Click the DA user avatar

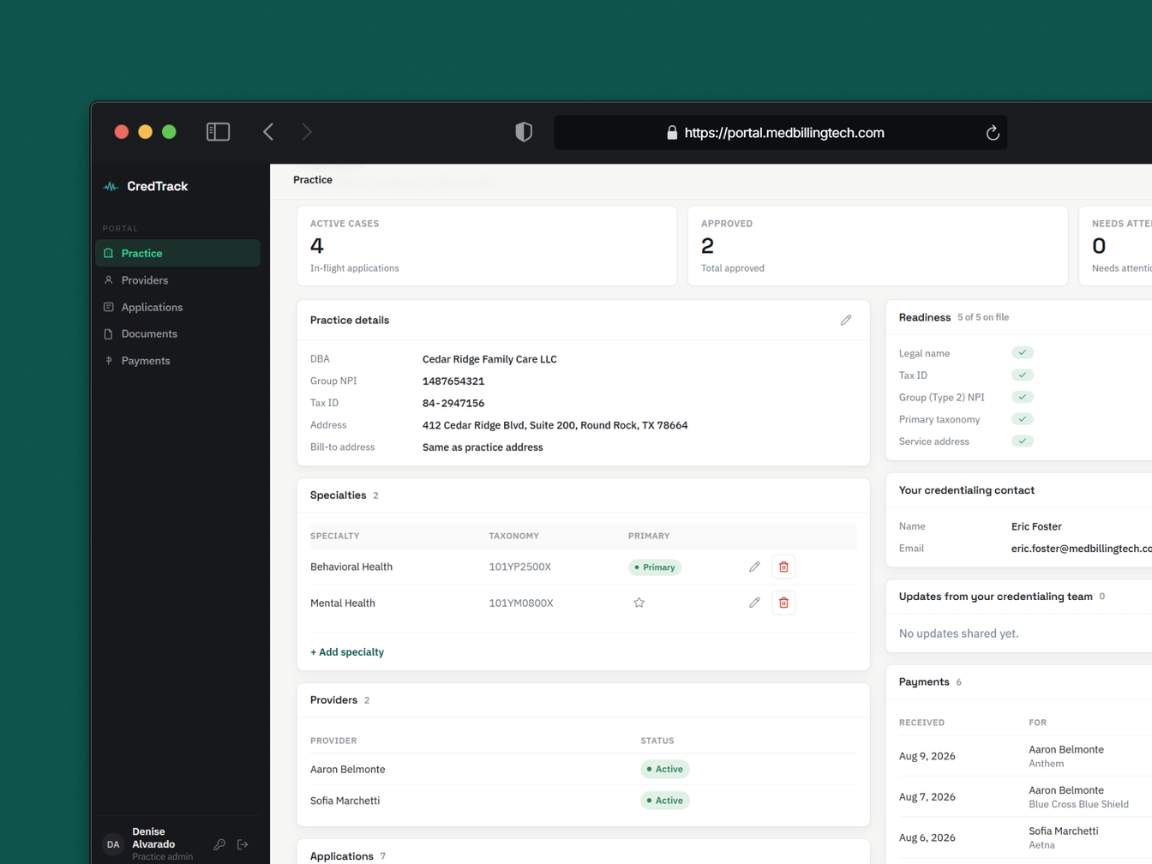[112, 844]
